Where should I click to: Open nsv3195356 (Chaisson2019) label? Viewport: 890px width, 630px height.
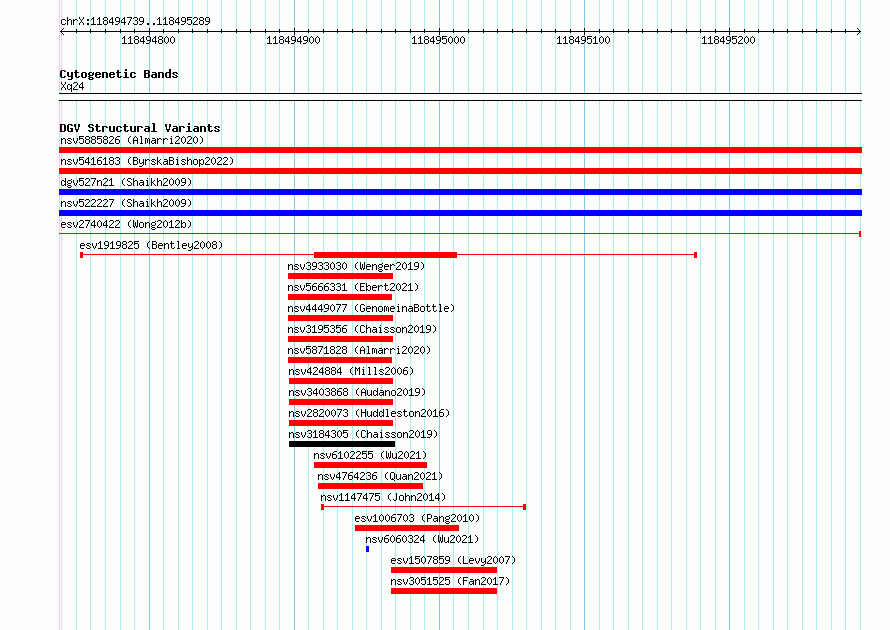362,329
